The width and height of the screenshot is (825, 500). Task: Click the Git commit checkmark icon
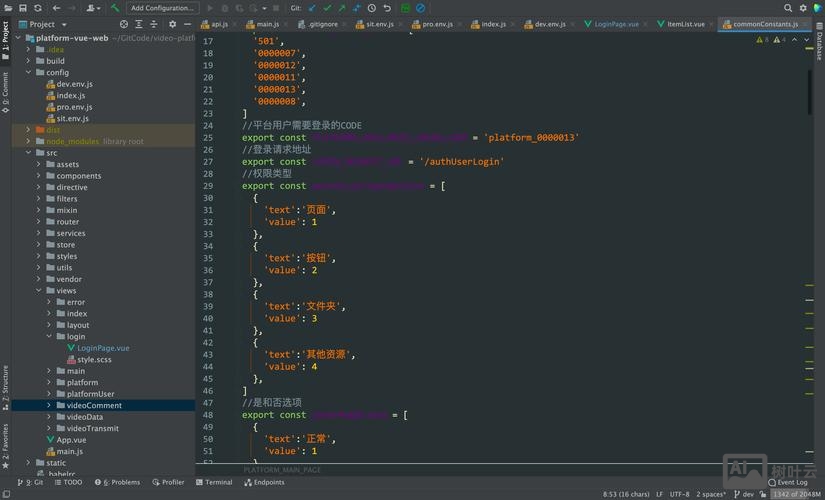[x=327, y=8]
